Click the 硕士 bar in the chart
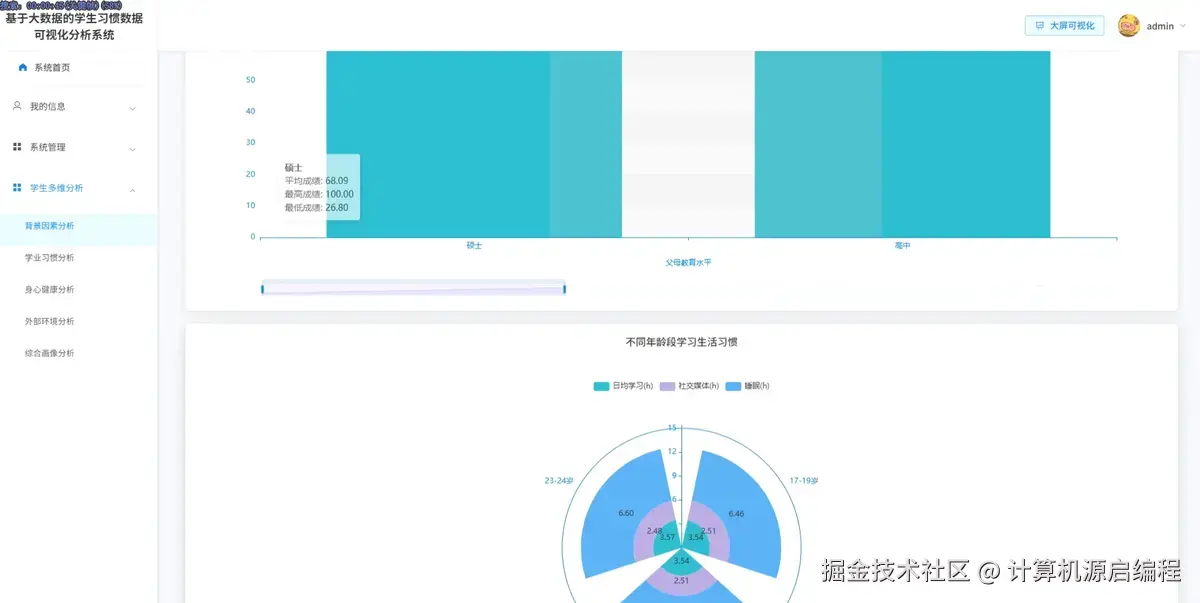 click(474, 144)
